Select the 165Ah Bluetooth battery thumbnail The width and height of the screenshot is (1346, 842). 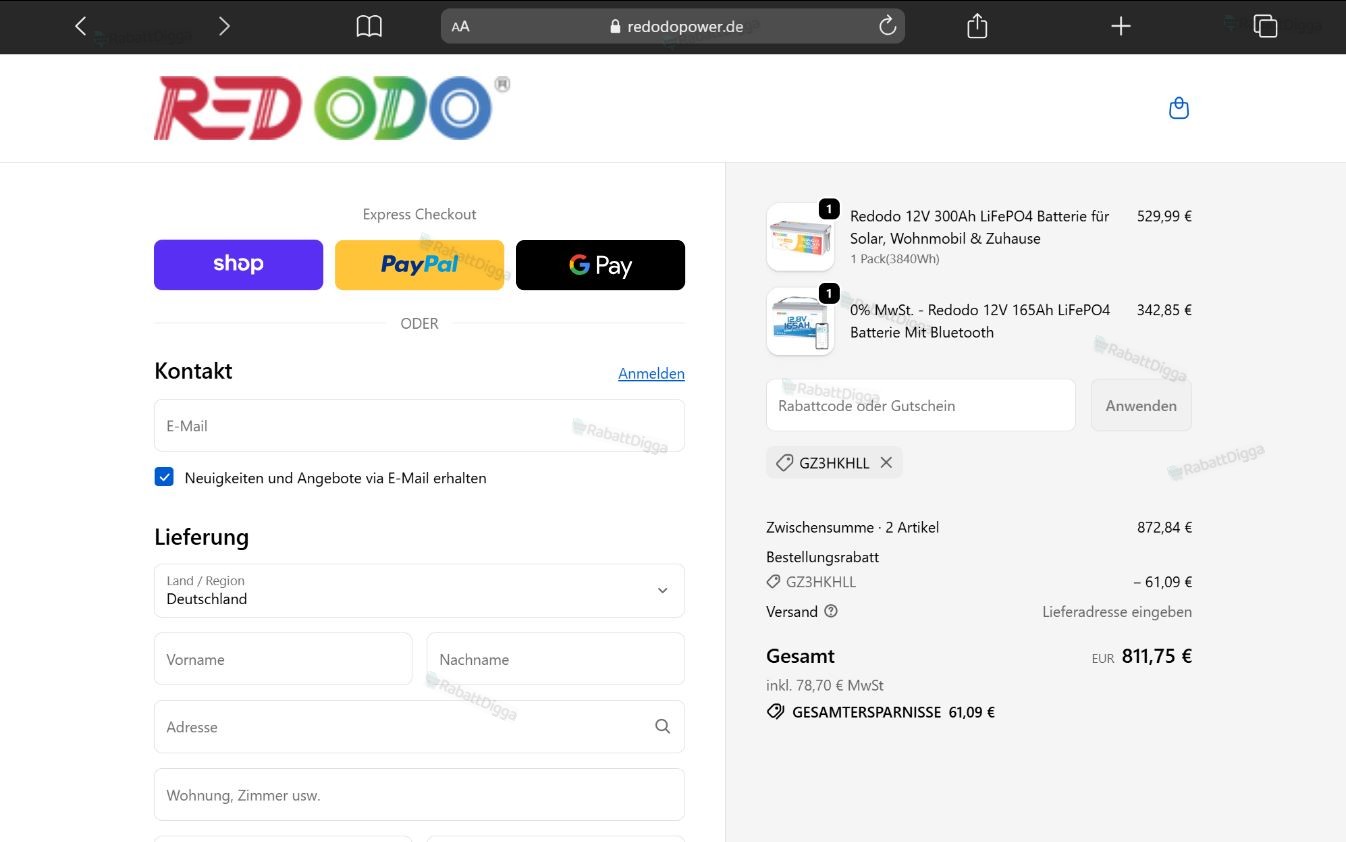[800, 322]
